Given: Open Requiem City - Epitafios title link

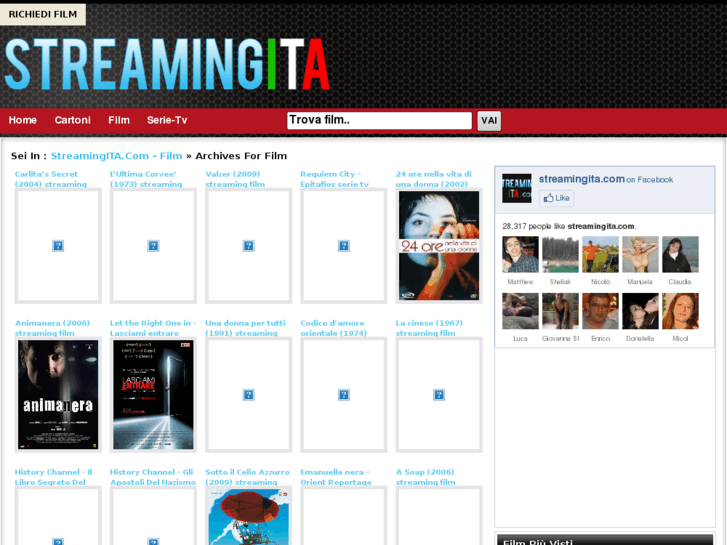Looking at the screenshot, I should (334, 179).
